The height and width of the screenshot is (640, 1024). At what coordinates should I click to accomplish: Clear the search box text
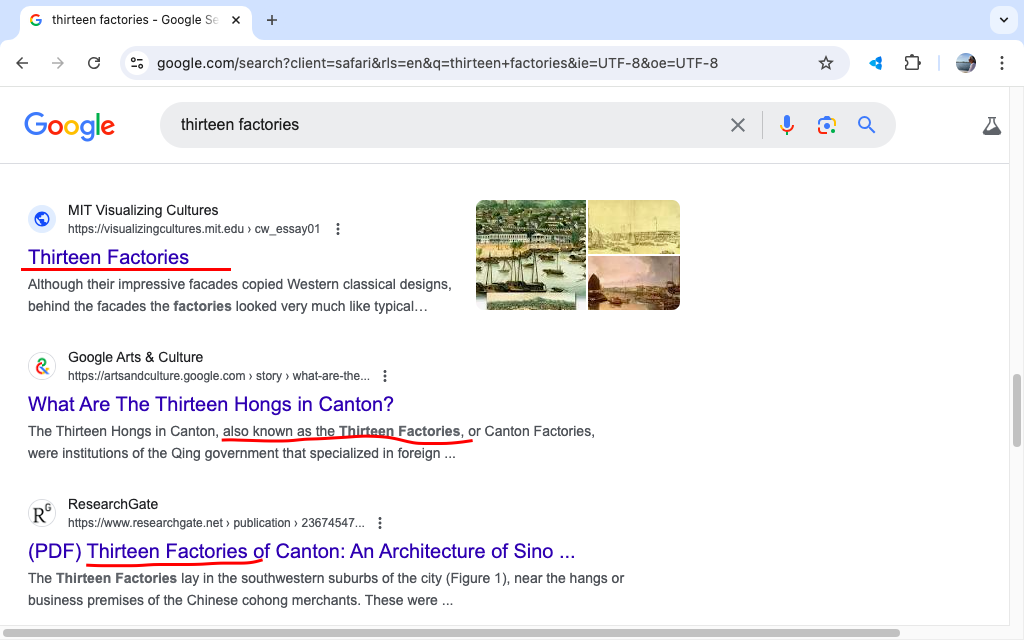coord(738,125)
